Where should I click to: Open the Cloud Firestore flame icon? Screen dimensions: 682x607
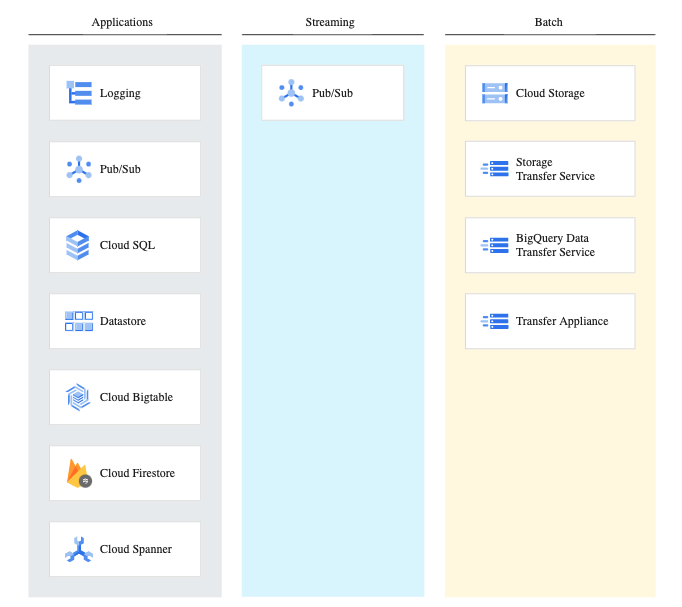pos(78,473)
